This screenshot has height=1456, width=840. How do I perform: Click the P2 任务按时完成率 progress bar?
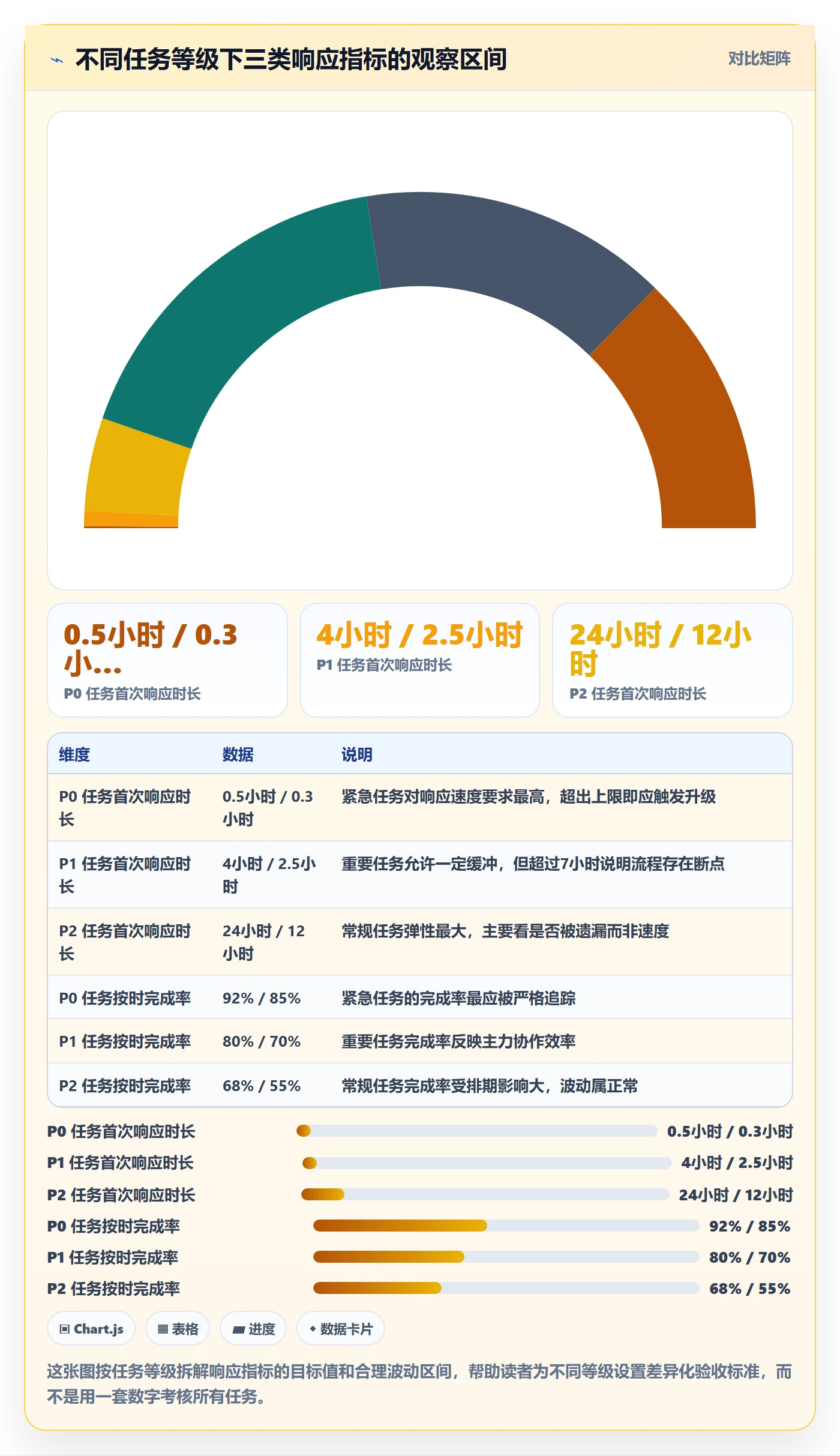pos(506,1288)
